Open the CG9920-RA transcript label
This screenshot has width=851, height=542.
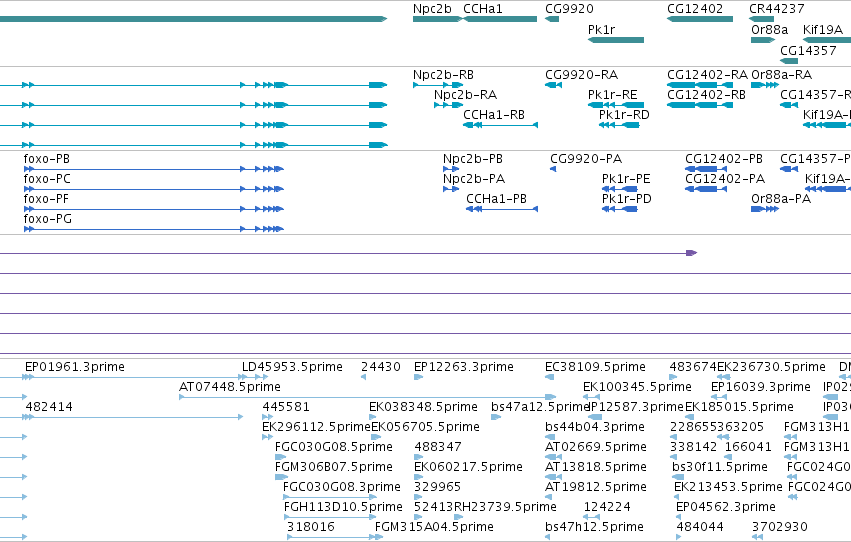pos(581,75)
